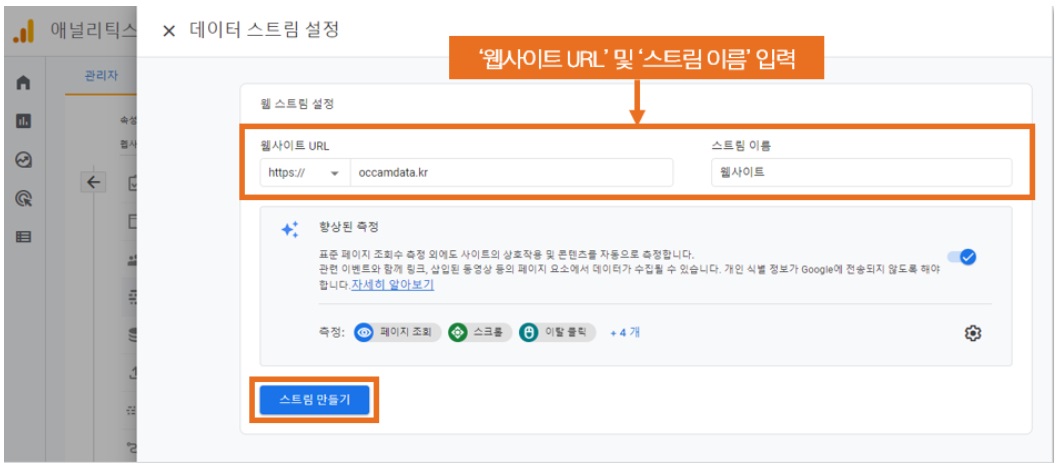Click the 향상된 측정 heading
Viewport: 1057px width, 466px height.
(x=349, y=227)
